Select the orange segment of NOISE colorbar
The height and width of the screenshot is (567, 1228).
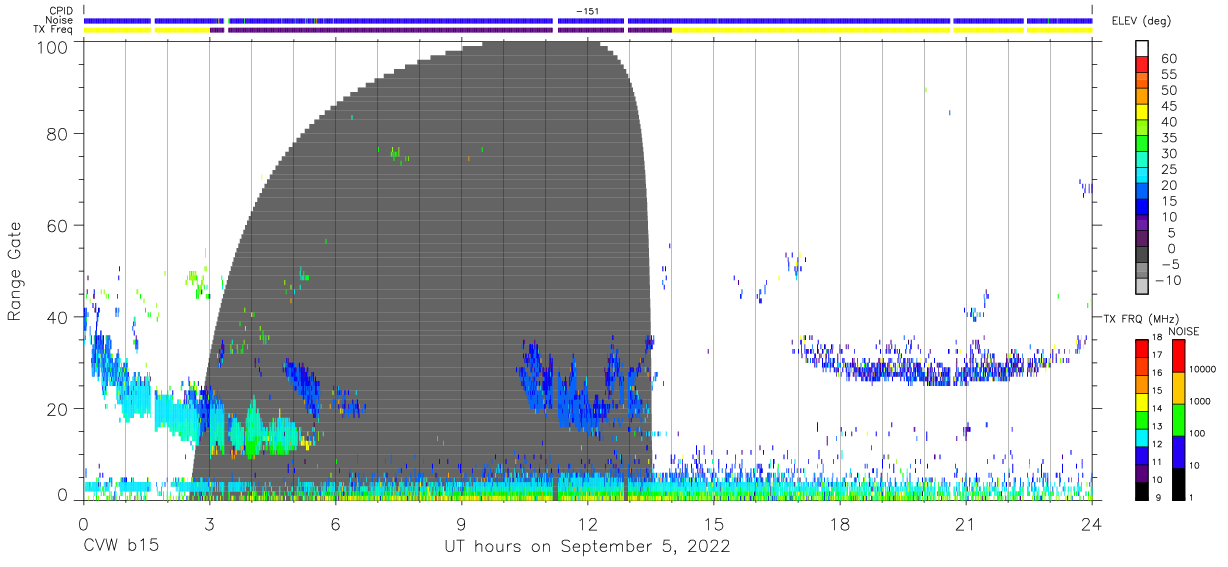[1178, 388]
